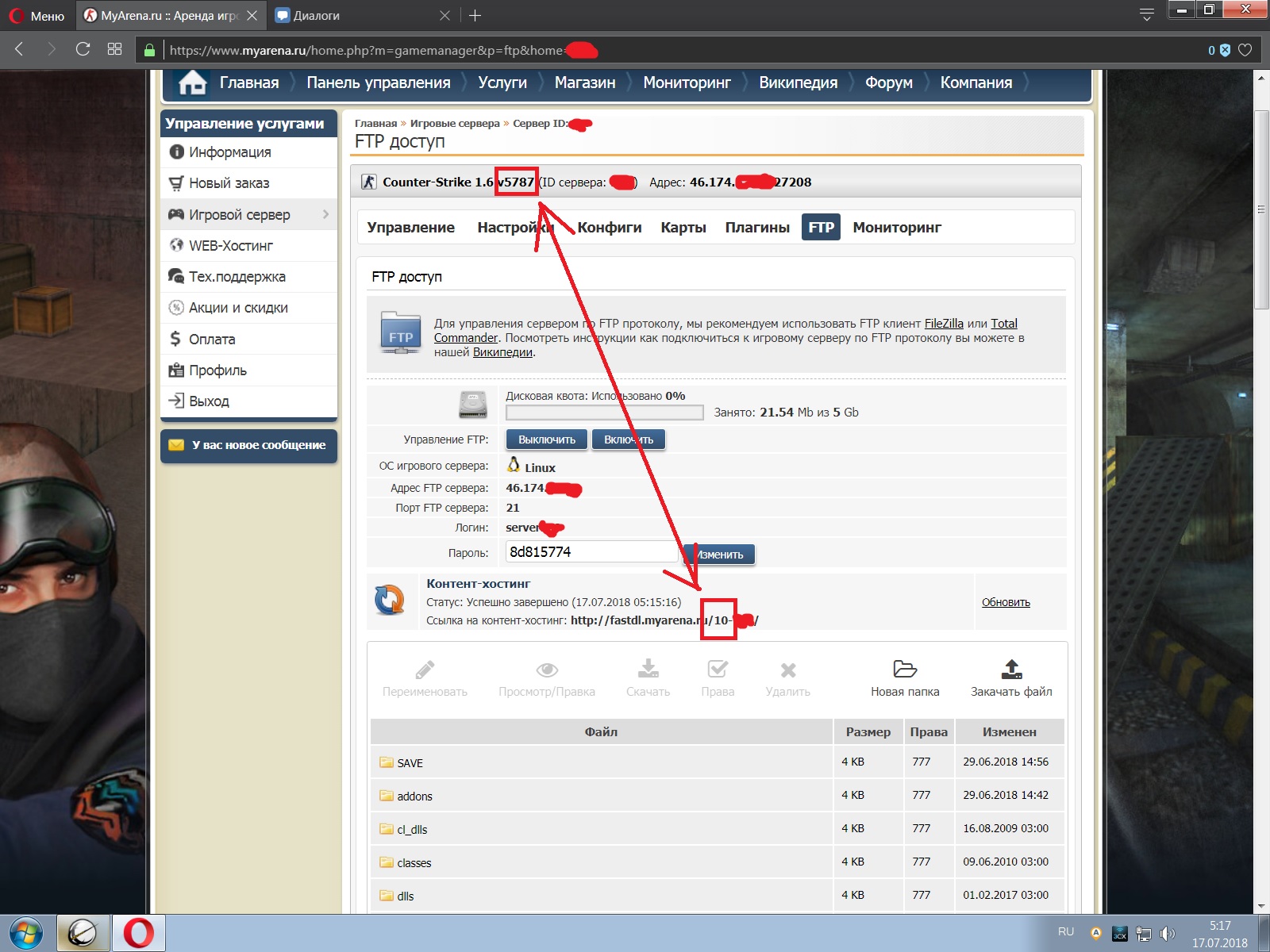Click the page vertical scrollbar
The height and width of the screenshot is (952, 1270).
(1261, 210)
